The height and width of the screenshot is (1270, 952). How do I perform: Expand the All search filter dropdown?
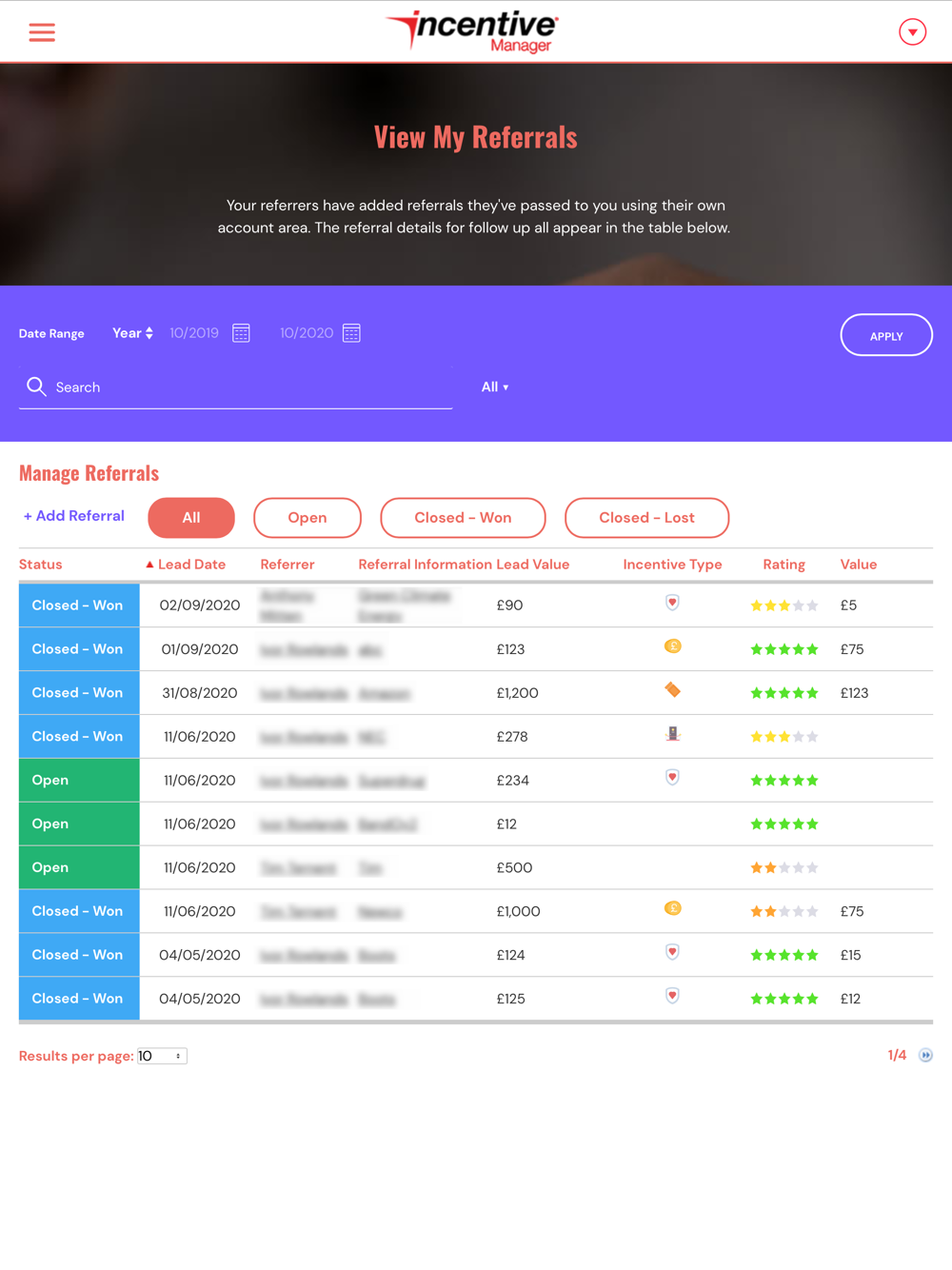click(x=495, y=387)
